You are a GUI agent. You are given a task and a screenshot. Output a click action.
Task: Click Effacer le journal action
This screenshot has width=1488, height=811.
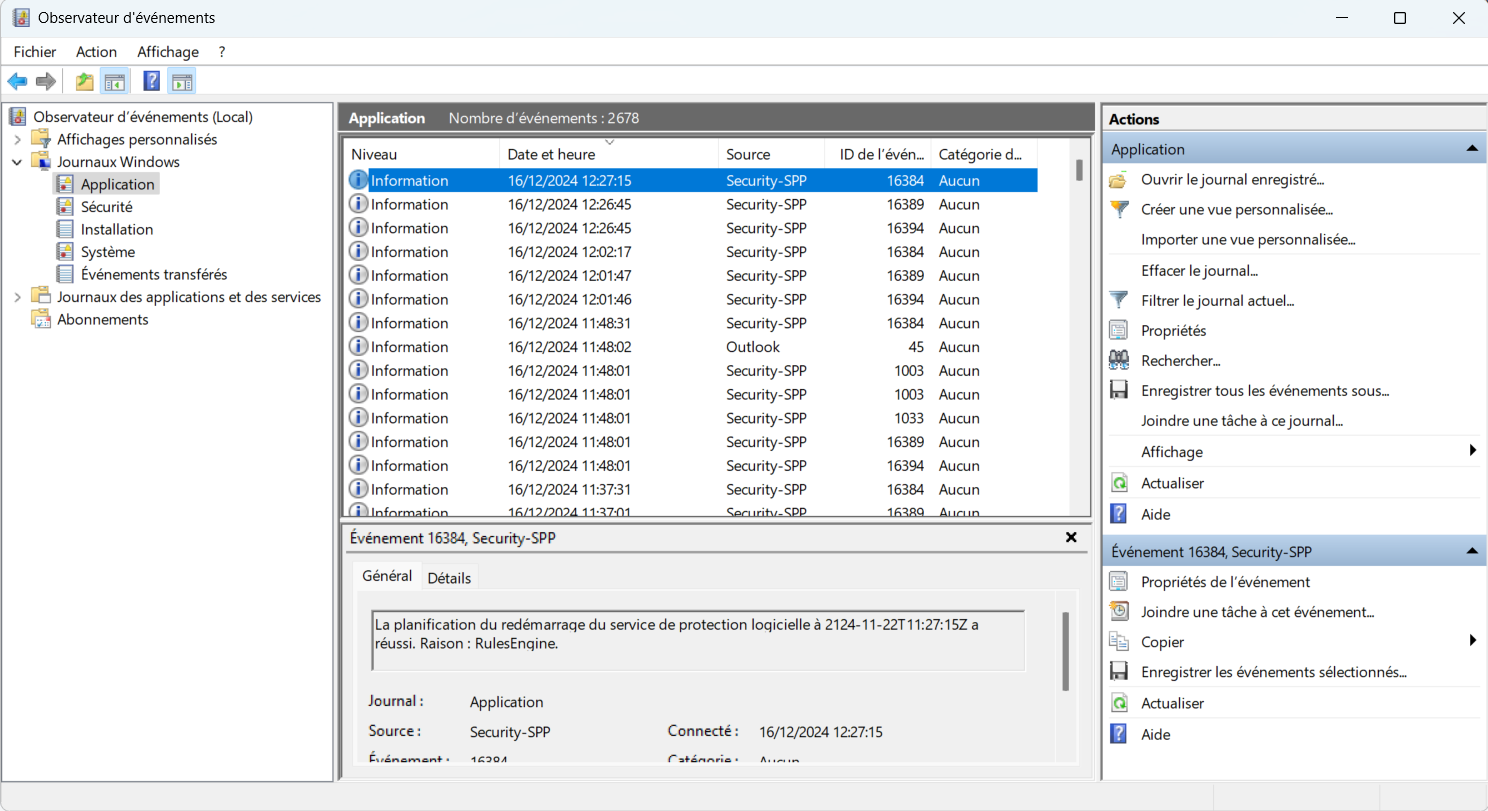coord(1199,270)
